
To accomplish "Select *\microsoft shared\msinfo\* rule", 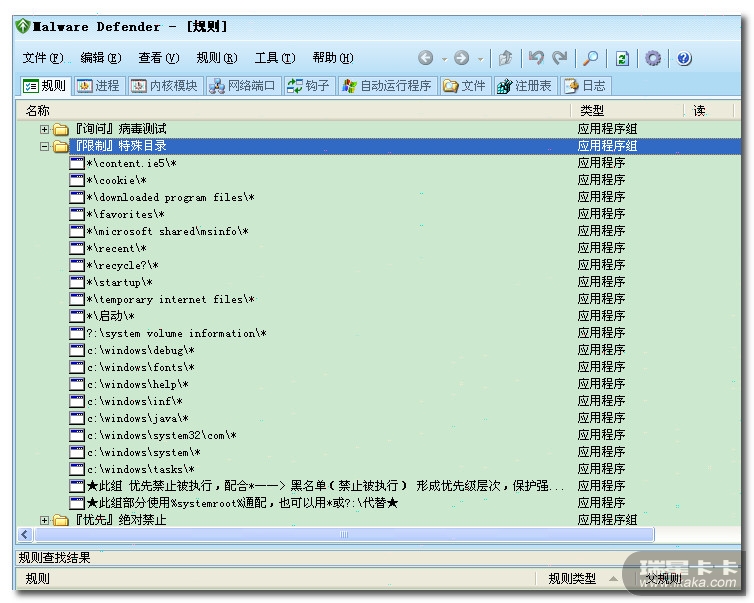I will pyautogui.click(x=167, y=231).
